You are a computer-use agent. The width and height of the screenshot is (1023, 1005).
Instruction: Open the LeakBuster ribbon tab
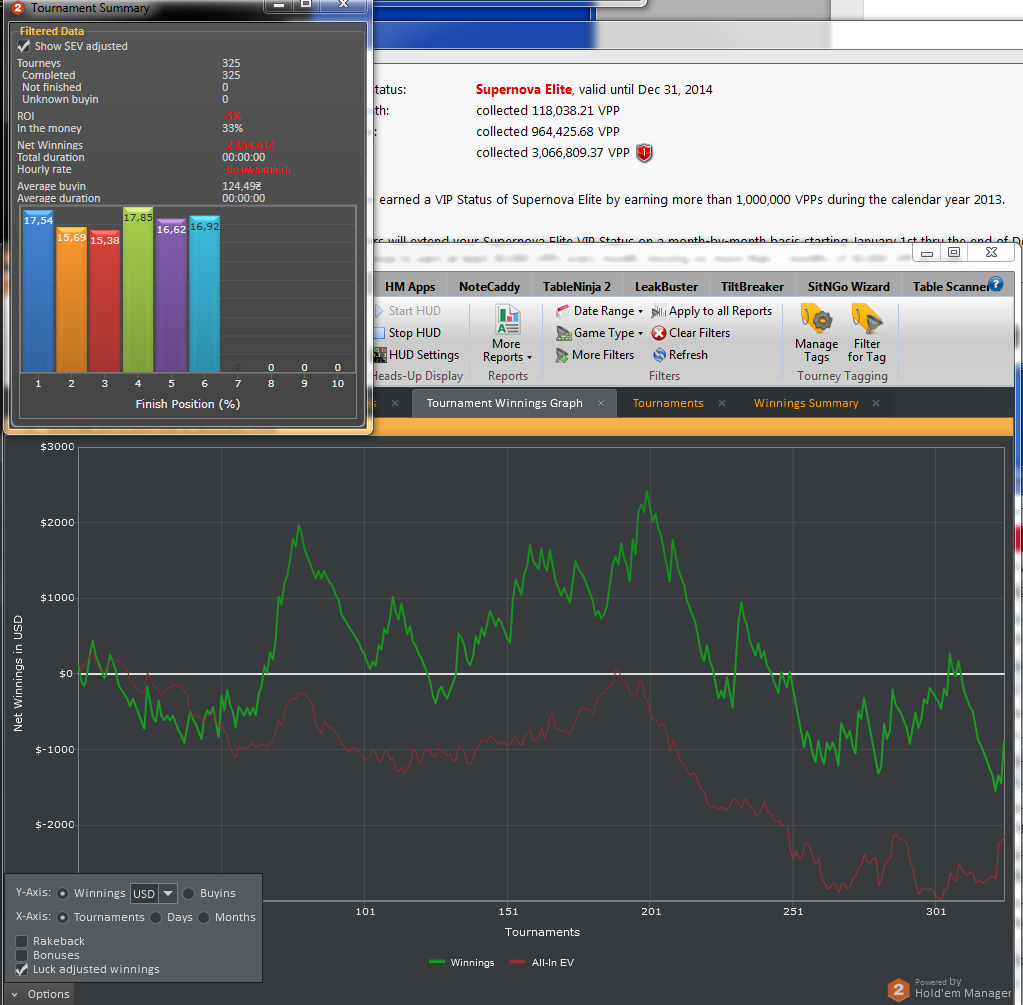[x=666, y=287]
